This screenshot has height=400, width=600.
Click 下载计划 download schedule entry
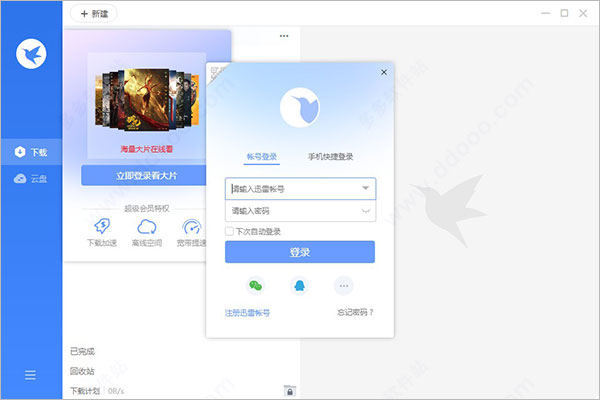point(85,391)
